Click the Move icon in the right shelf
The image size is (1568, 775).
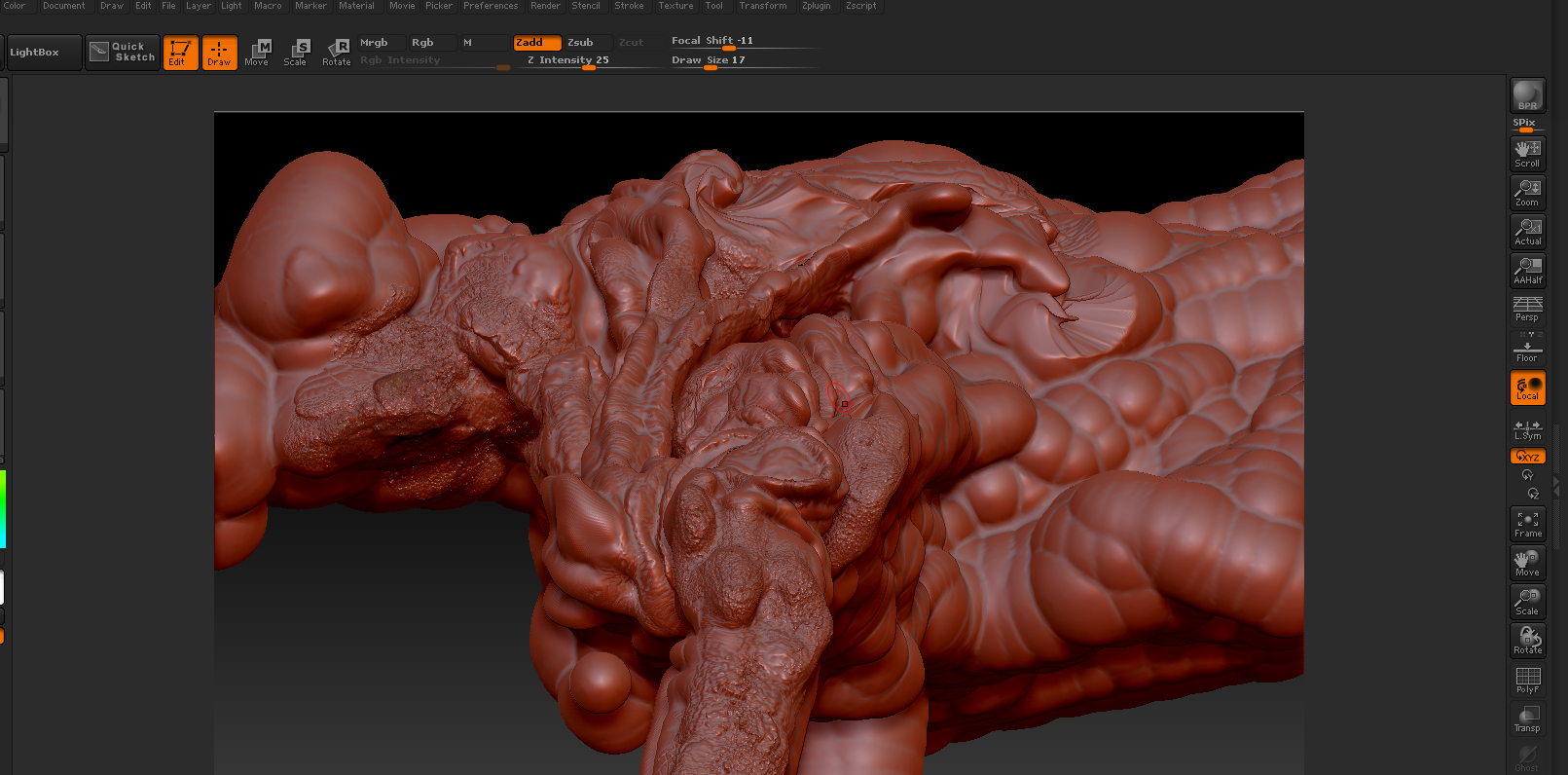pyautogui.click(x=1527, y=563)
